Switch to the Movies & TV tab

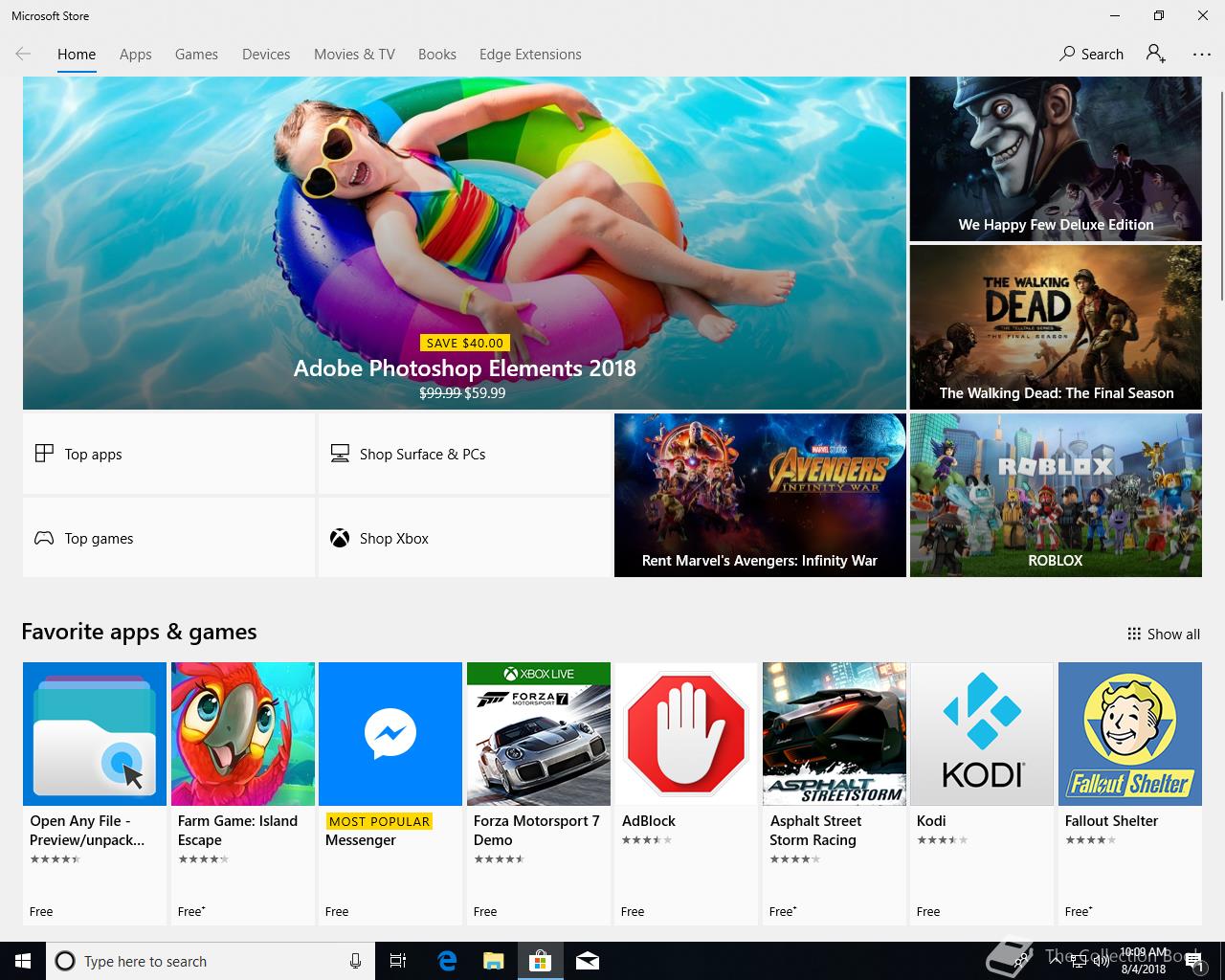pos(354,55)
